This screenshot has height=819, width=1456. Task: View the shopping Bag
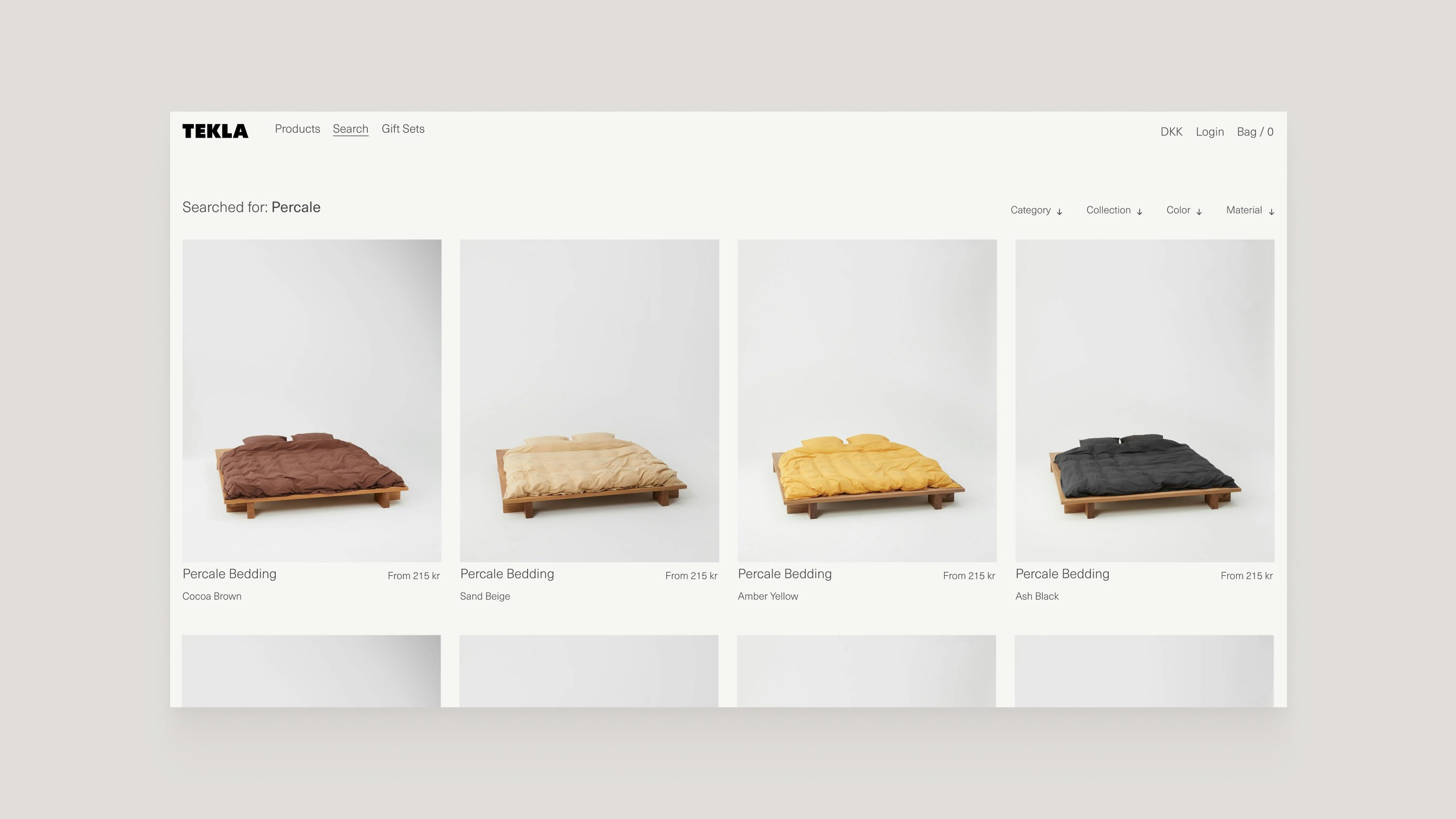point(1255,132)
